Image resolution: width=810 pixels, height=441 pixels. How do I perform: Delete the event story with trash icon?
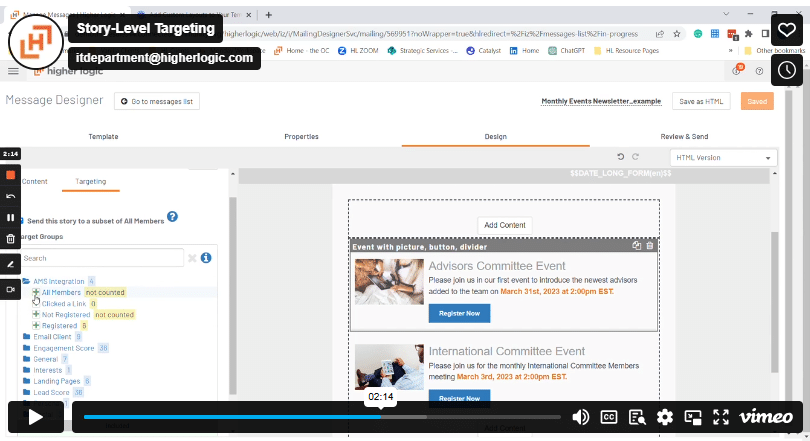650,245
